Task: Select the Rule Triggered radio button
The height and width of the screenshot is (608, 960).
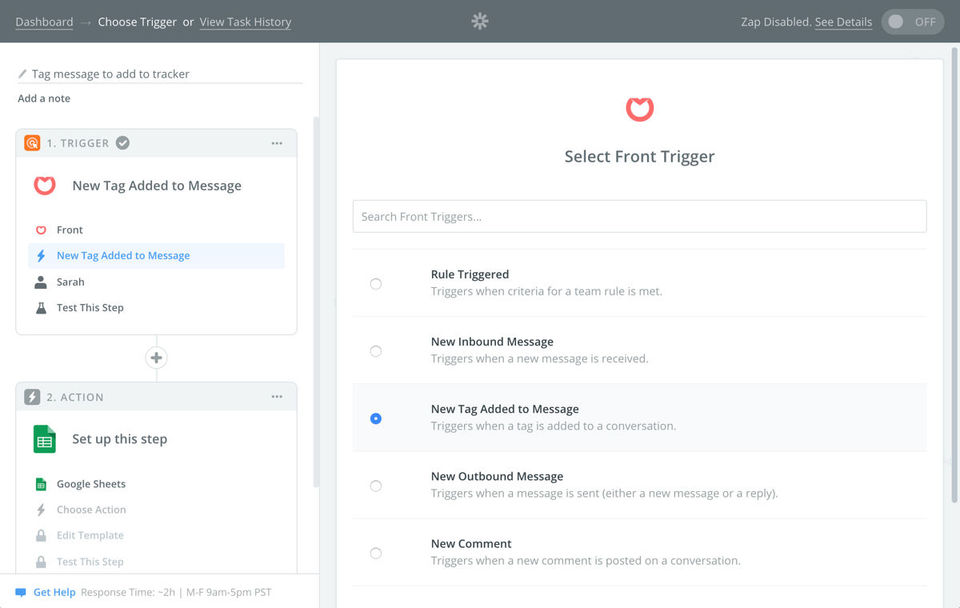Action: pyautogui.click(x=376, y=283)
